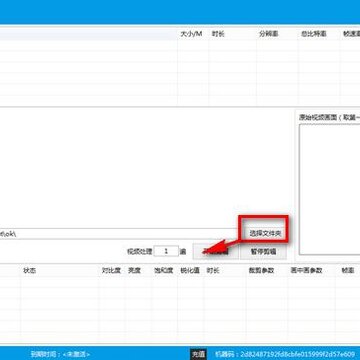The height and width of the screenshot is (360, 360).
Task: Click the 机器码 machine code text
Action: point(285,354)
